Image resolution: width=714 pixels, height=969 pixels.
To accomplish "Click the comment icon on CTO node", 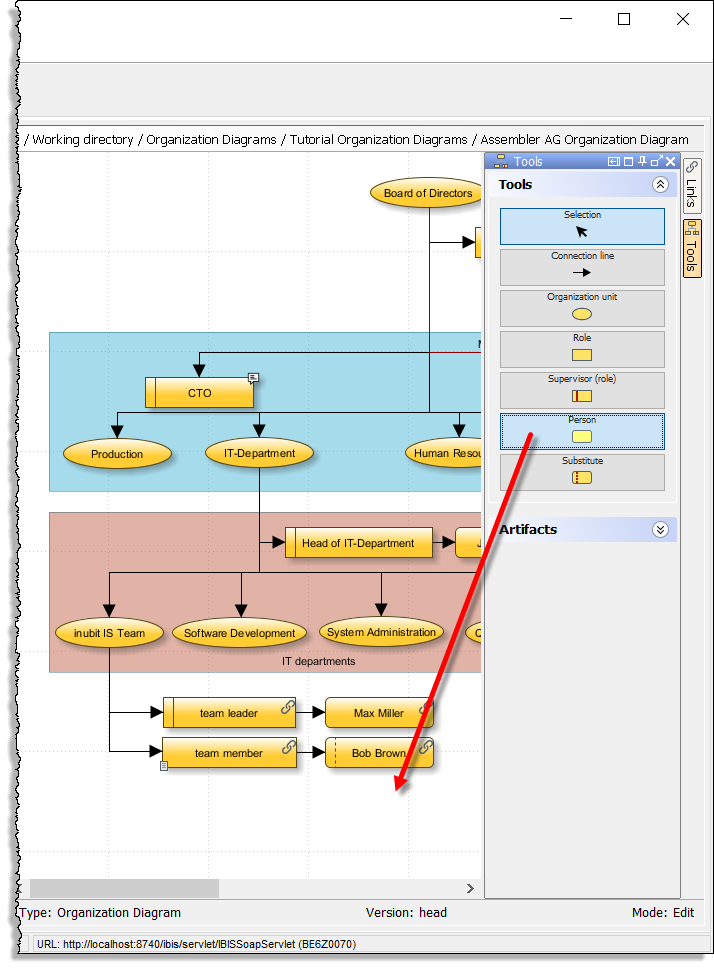I will [x=253, y=378].
